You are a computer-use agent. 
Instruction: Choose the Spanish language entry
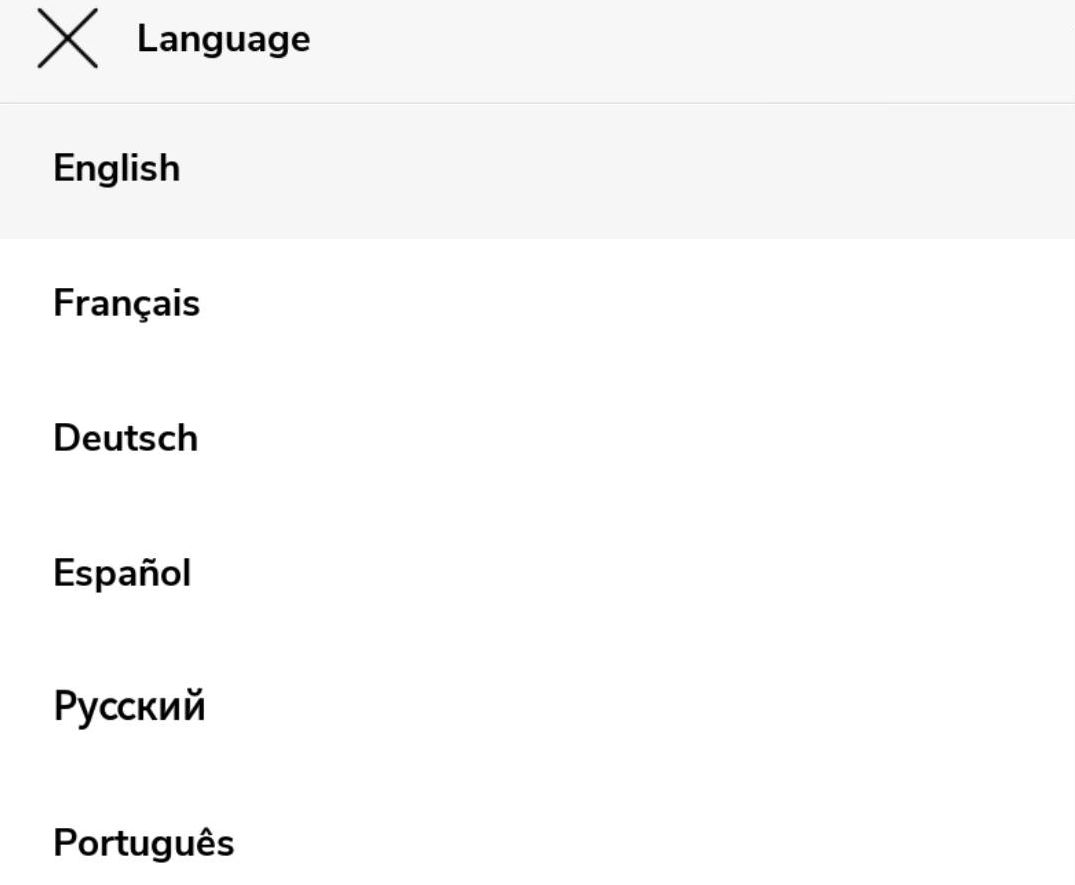pyautogui.click(x=122, y=573)
